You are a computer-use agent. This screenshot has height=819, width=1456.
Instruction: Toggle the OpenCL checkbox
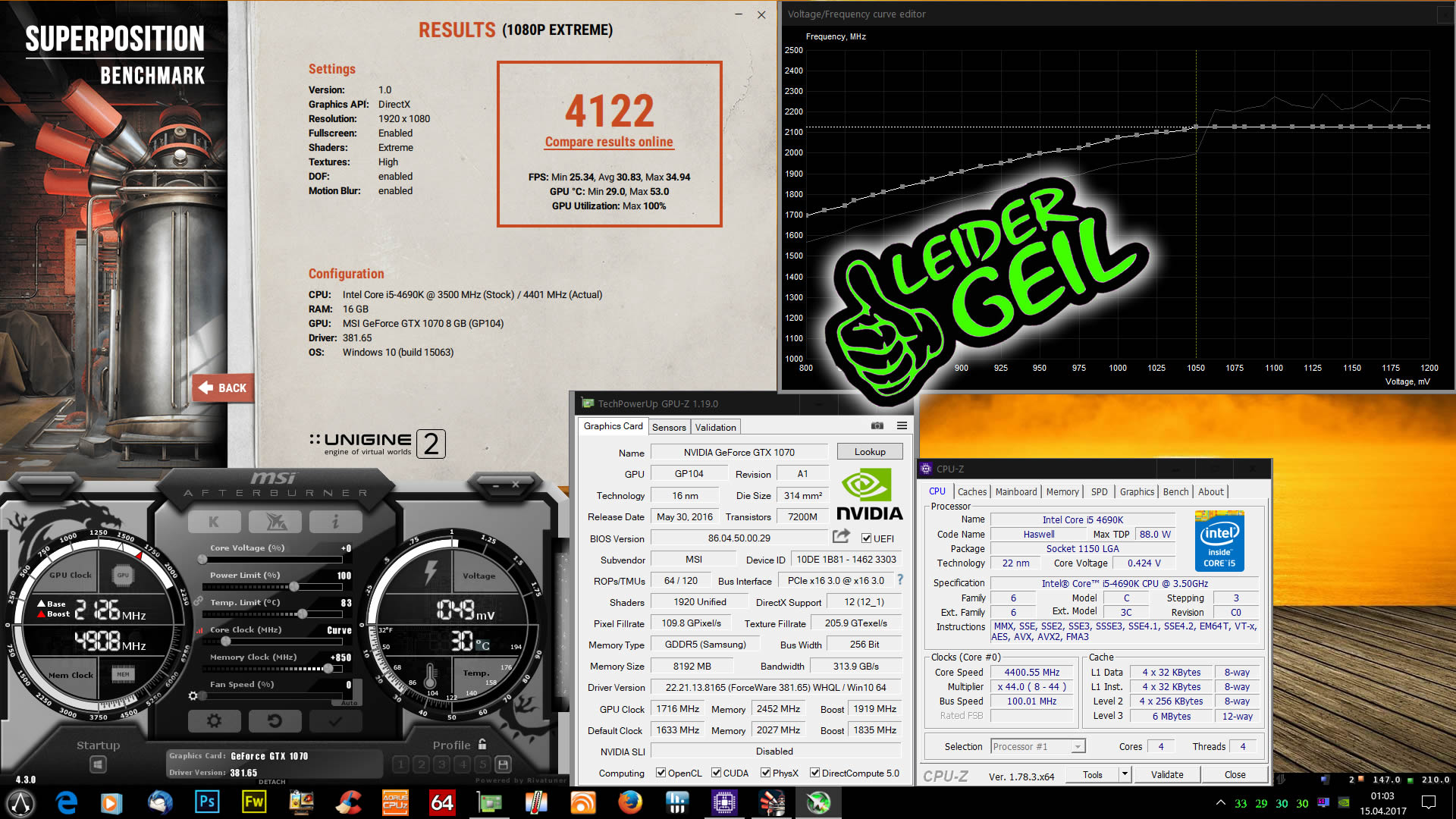click(x=661, y=773)
